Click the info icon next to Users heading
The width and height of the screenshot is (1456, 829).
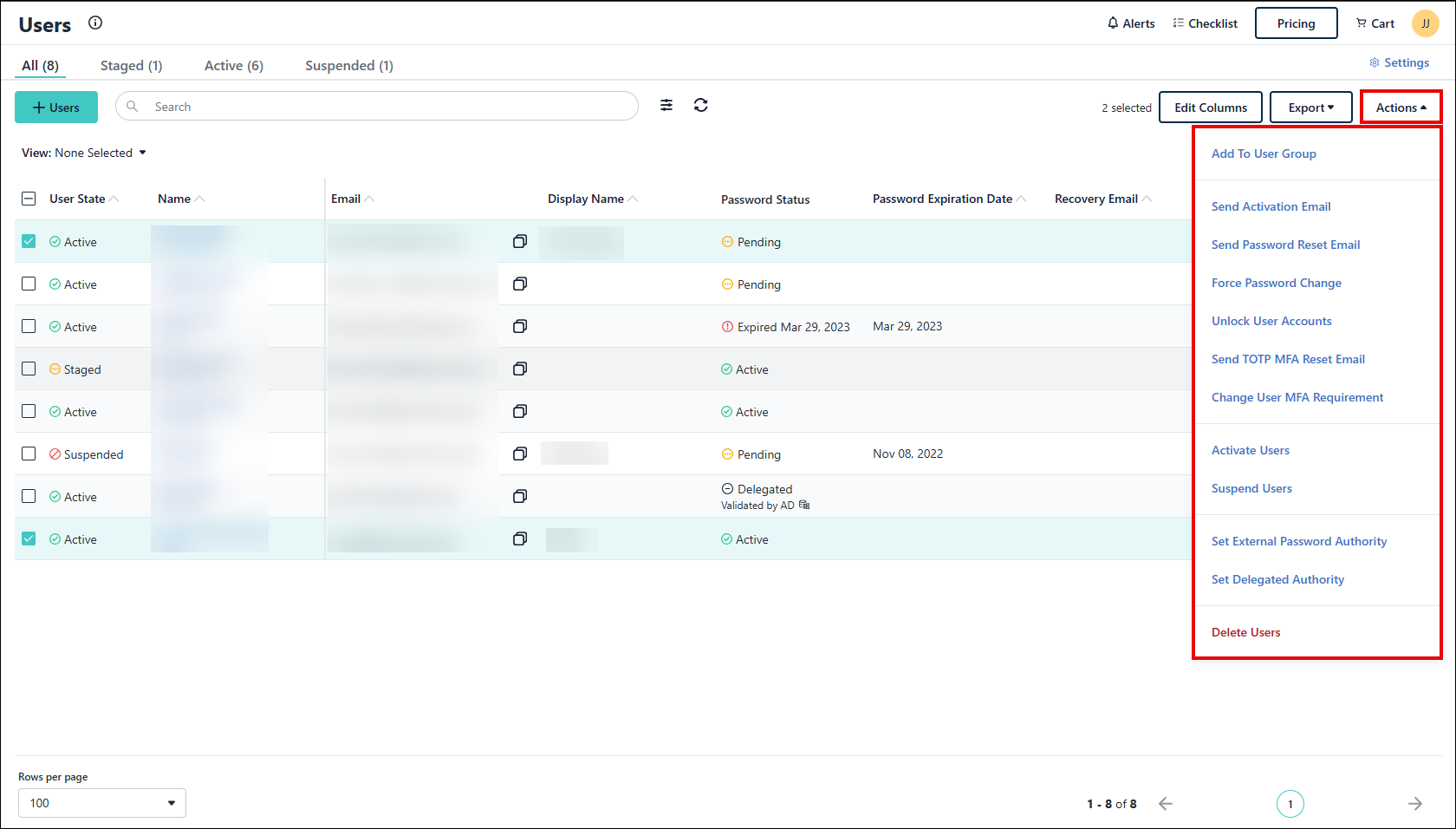pyautogui.click(x=95, y=23)
